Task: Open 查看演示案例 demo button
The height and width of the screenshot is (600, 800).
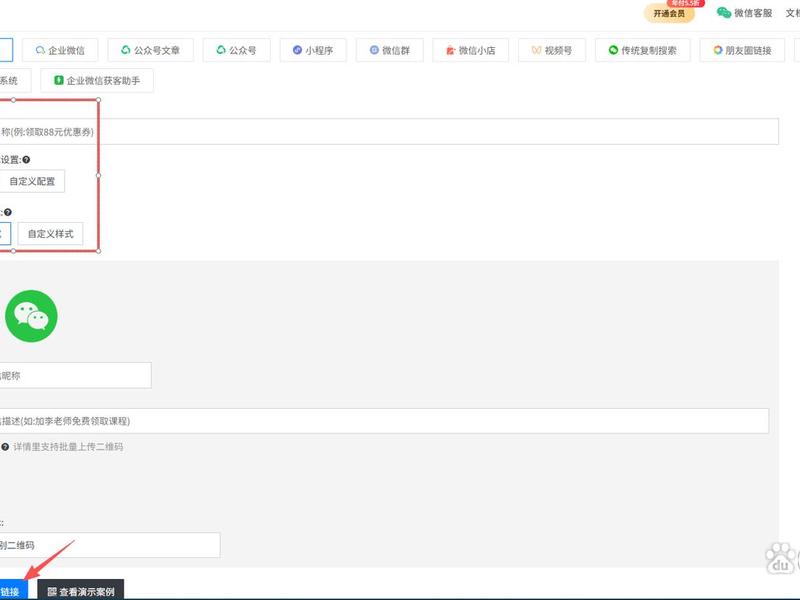Action: click(81, 591)
